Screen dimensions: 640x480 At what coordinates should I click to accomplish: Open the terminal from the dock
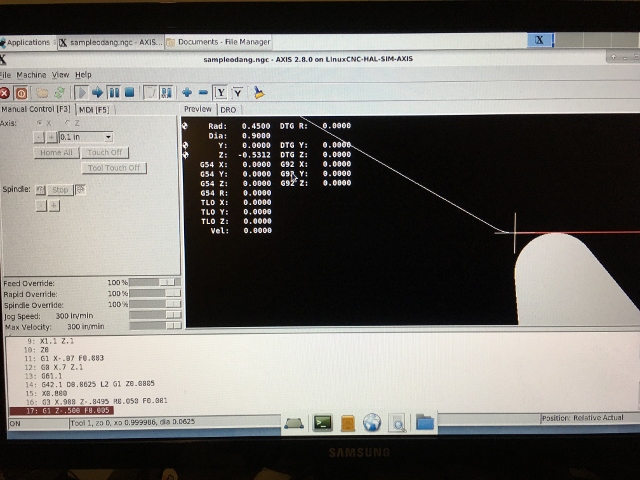tap(322, 423)
